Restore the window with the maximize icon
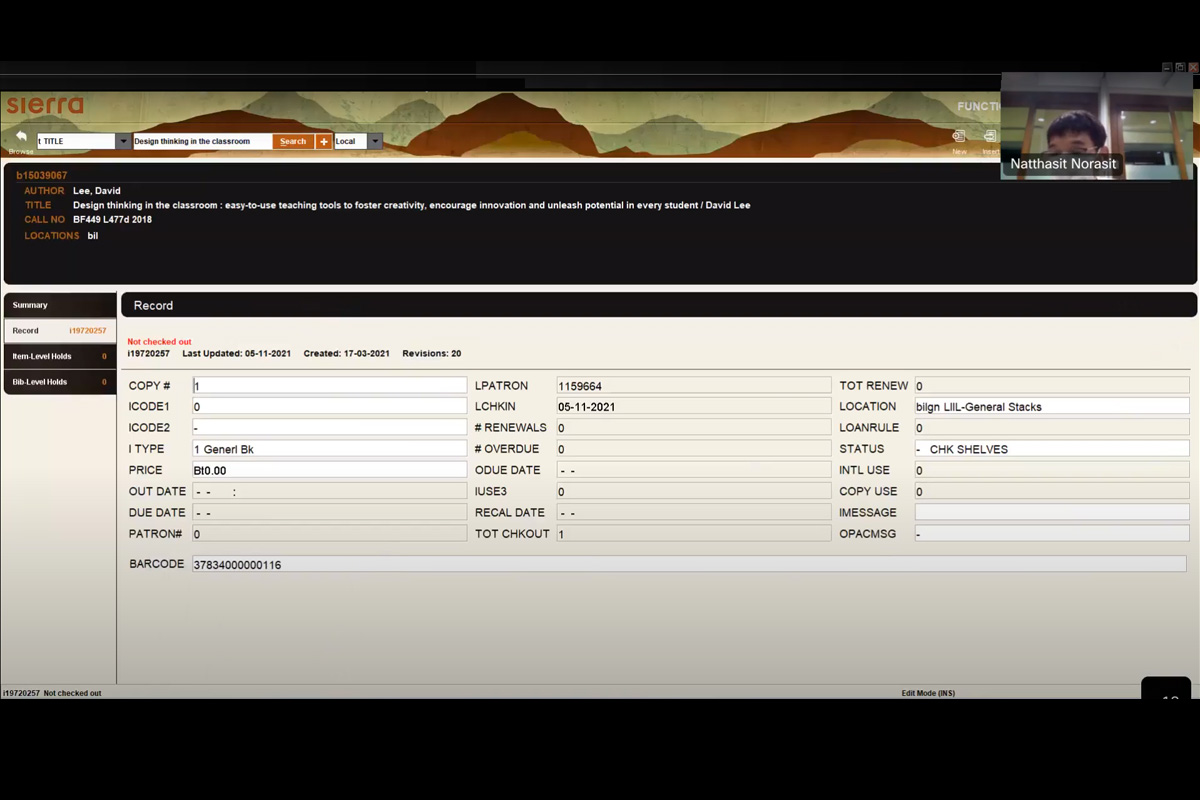Screen dimensions: 1200x800 (x=1180, y=67)
